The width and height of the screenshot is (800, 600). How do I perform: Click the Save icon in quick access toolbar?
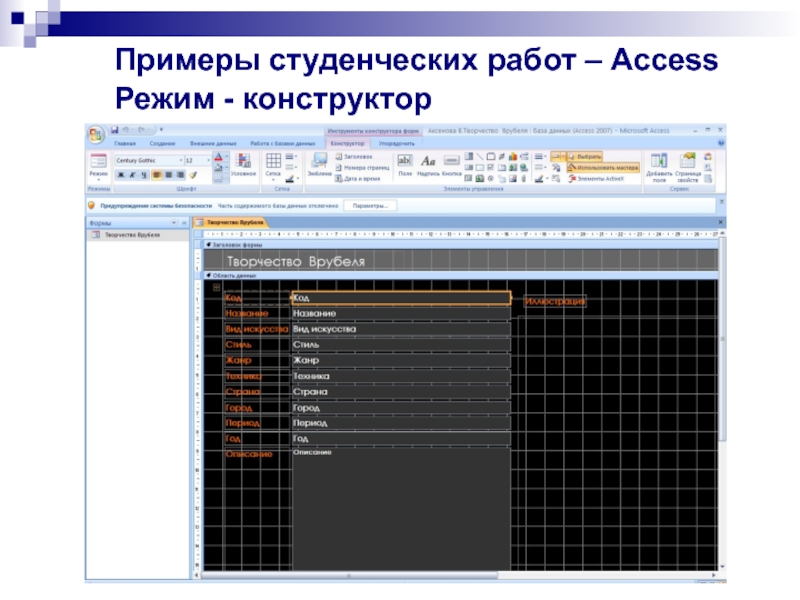[116, 130]
